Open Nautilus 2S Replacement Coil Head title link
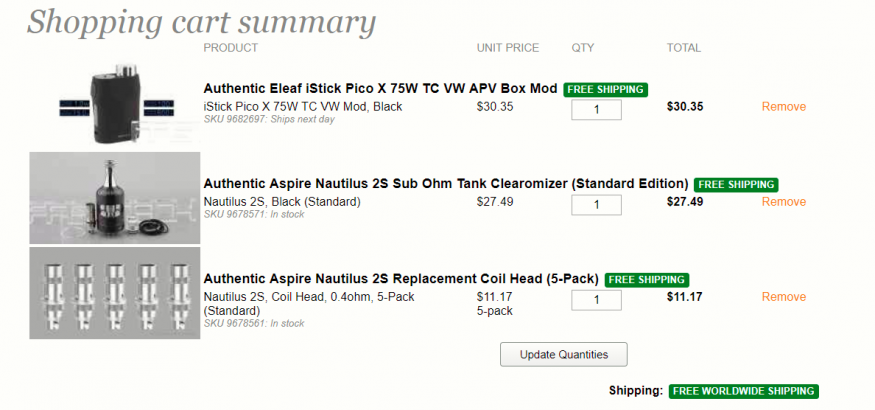Screen dimensions: 875x410 (x=401, y=278)
